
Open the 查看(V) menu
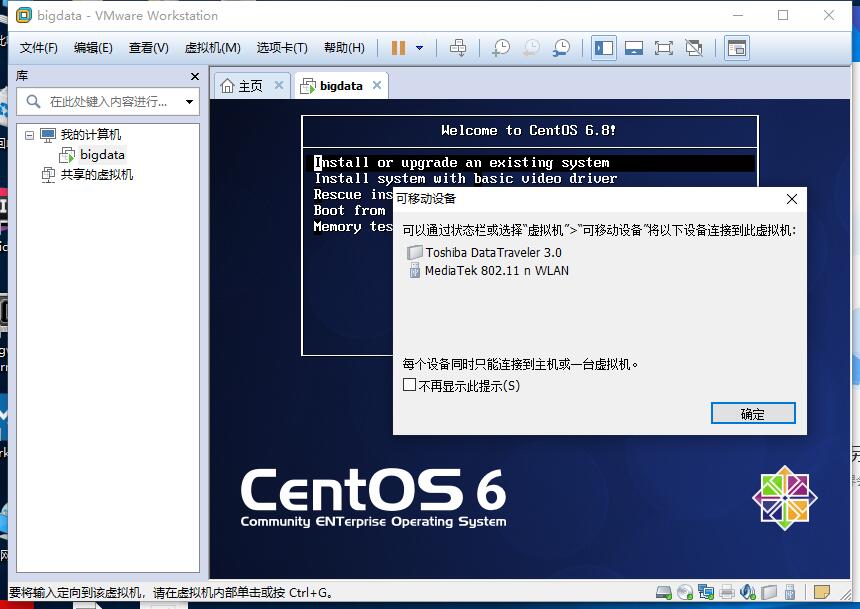[149, 48]
